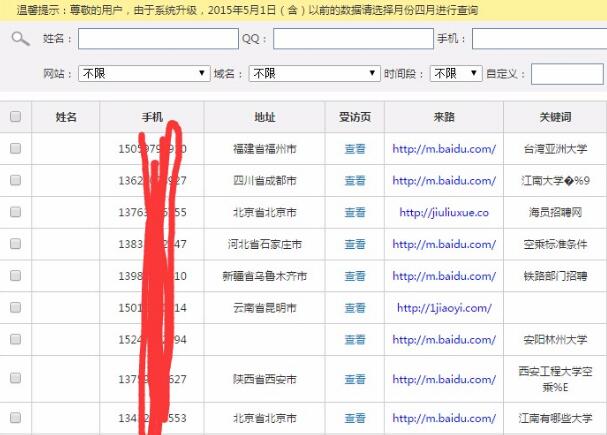Open 查看 link for 福建省福州市 row
Screen dimensions: 607x435
[x=355, y=149]
